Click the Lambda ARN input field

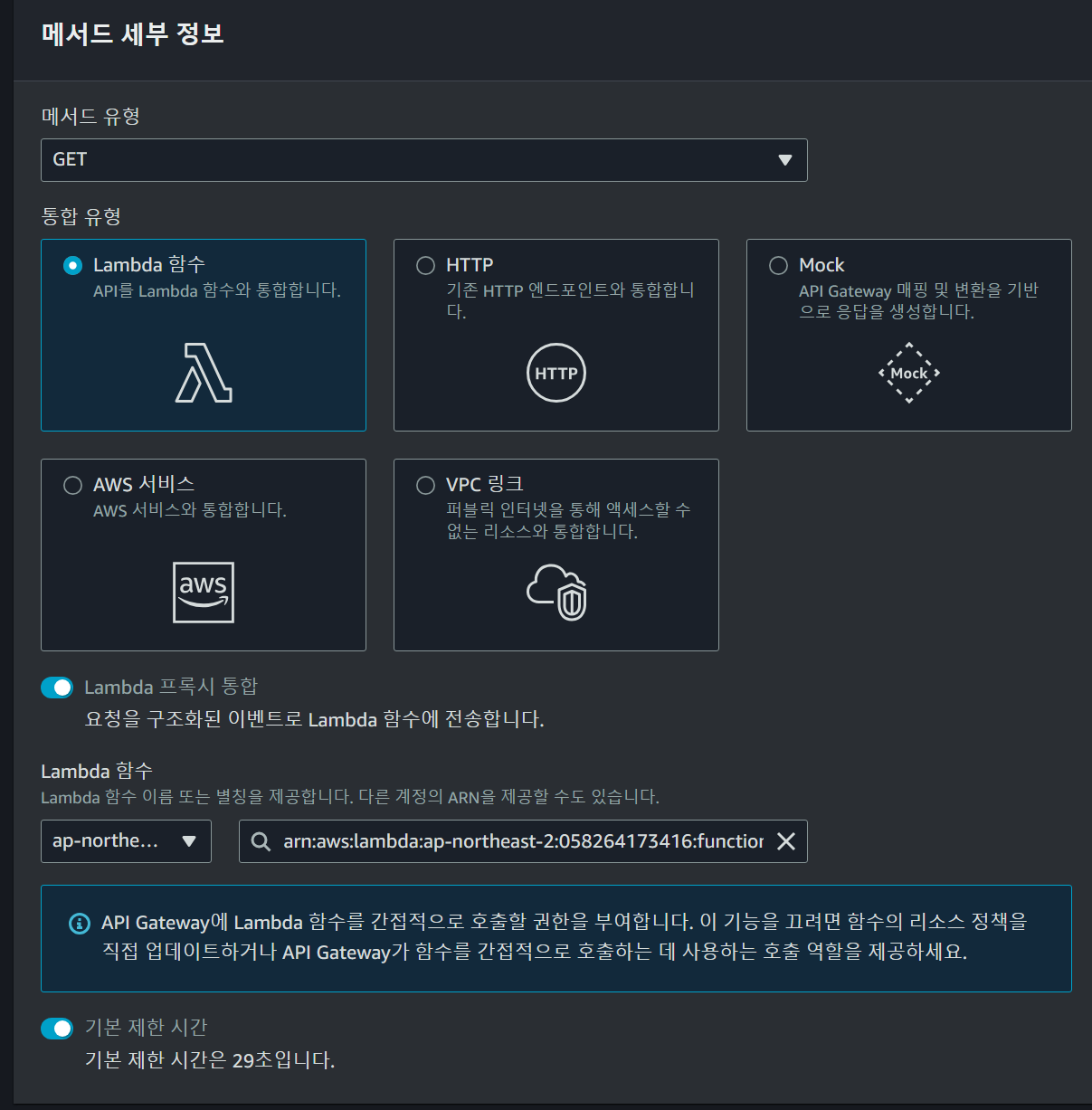[x=523, y=841]
